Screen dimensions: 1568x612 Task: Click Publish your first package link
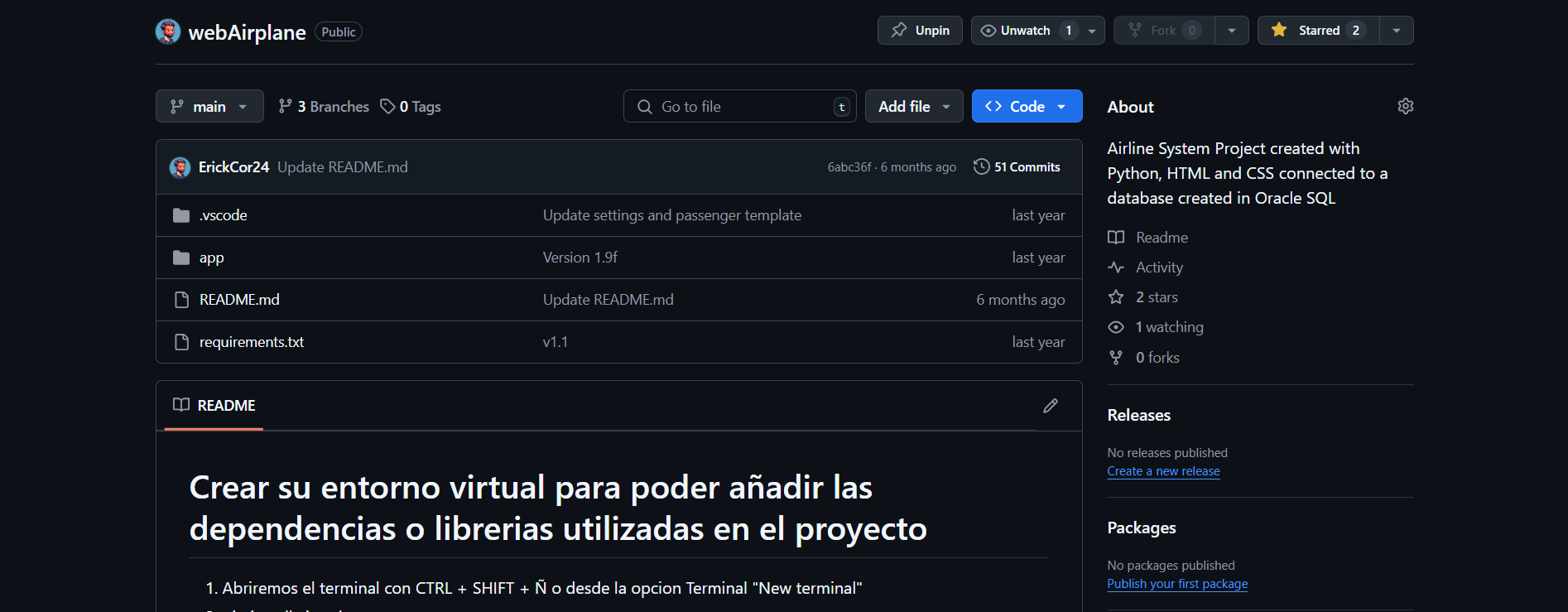[x=1177, y=584]
